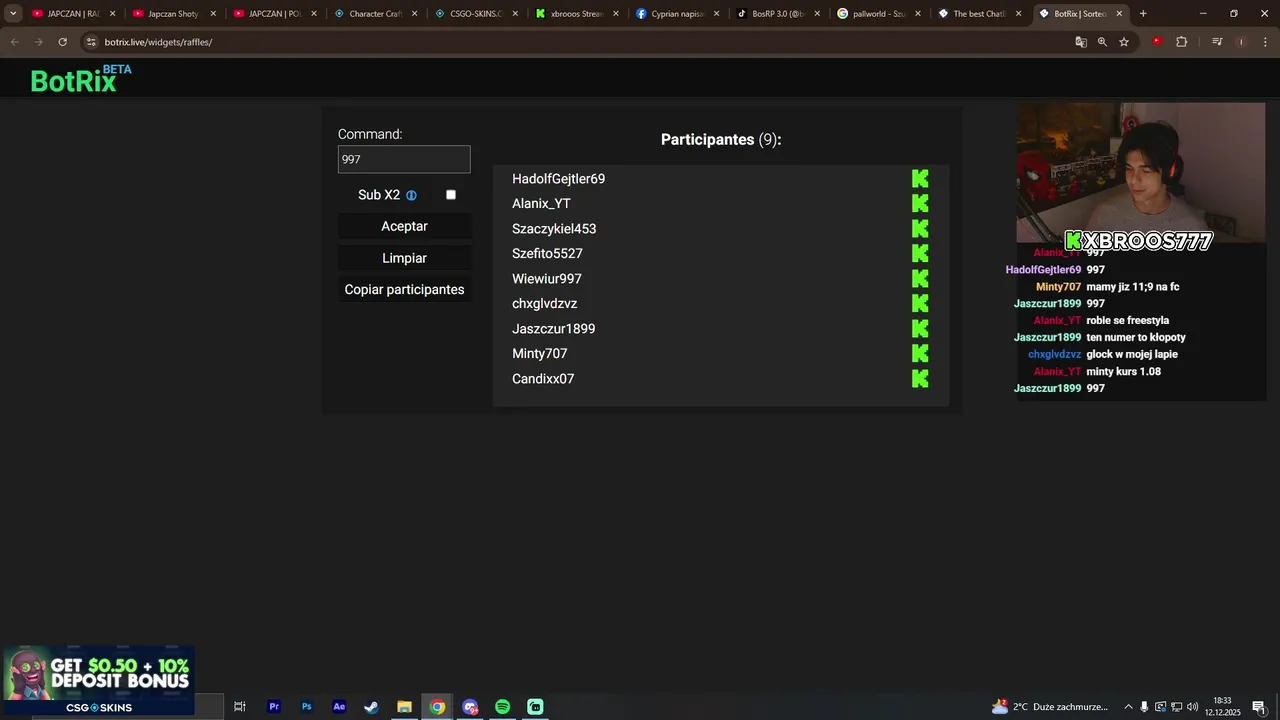
Task: Click the Kick icon beside Wiewiur997
Action: coord(920,279)
